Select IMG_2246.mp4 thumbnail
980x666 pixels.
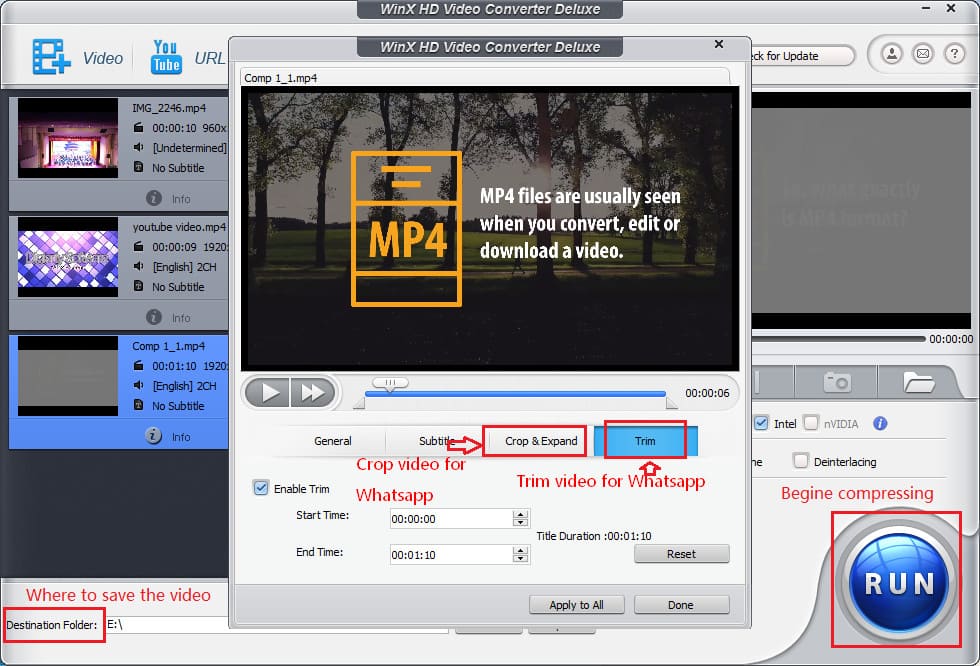68,138
